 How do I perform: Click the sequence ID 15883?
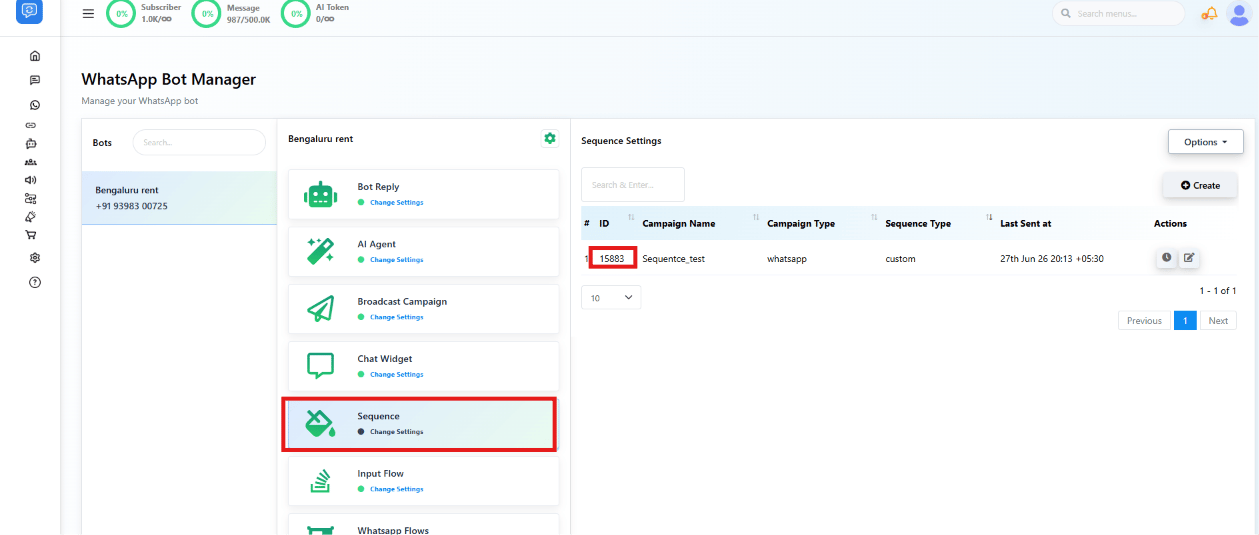(612, 258)
